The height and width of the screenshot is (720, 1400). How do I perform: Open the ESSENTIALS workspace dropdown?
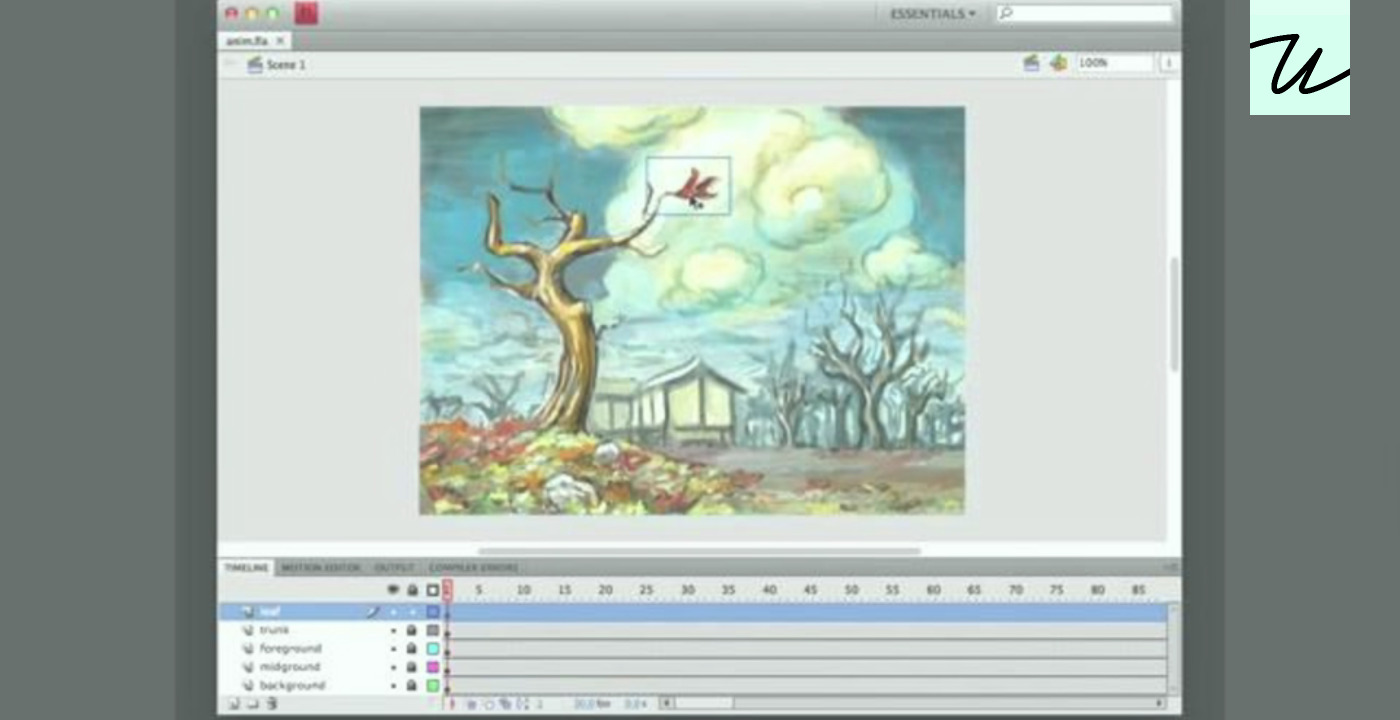click(x=932, y=14)
